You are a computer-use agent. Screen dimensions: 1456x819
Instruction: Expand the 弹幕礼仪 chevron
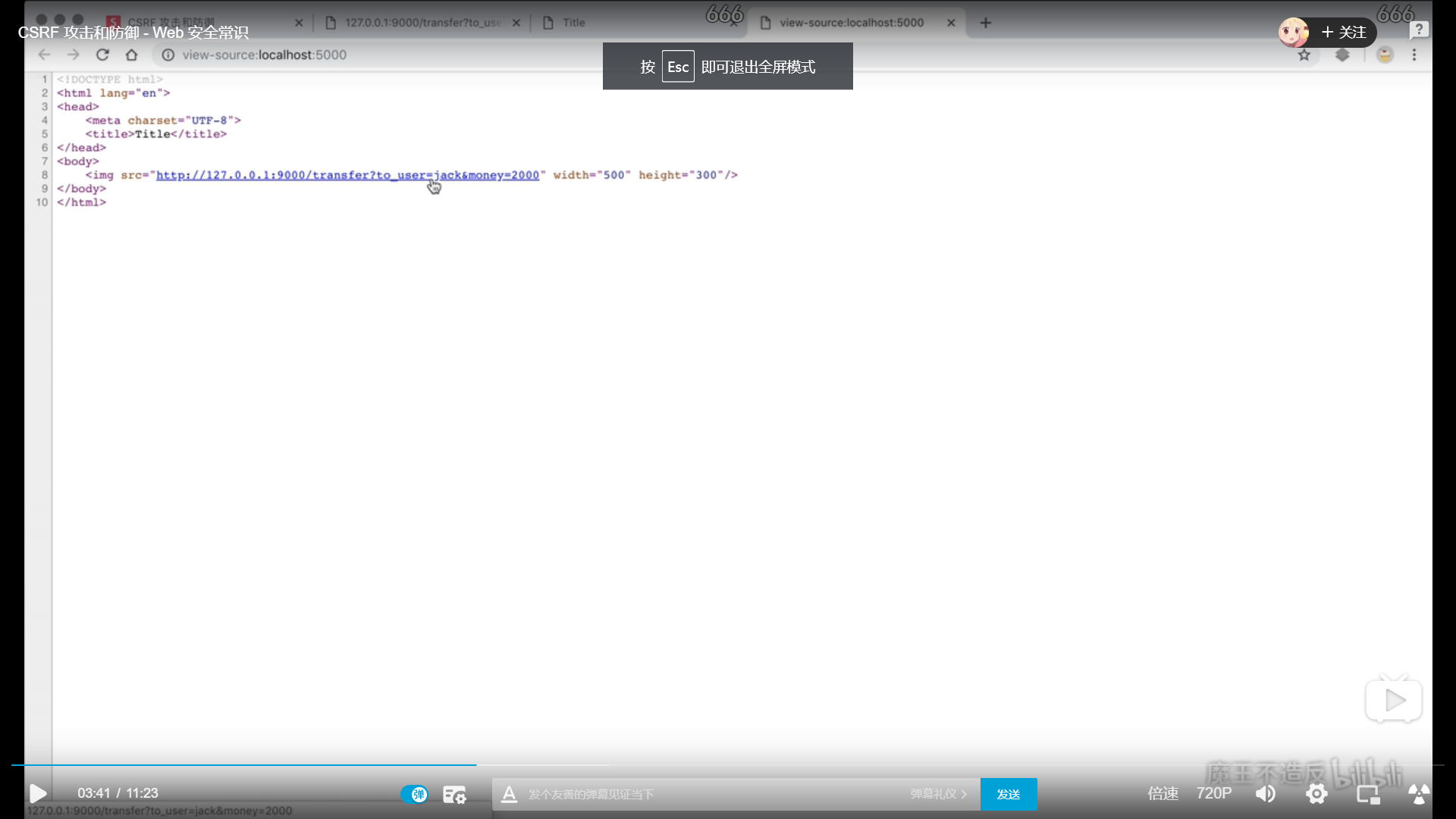coord(964,794)
